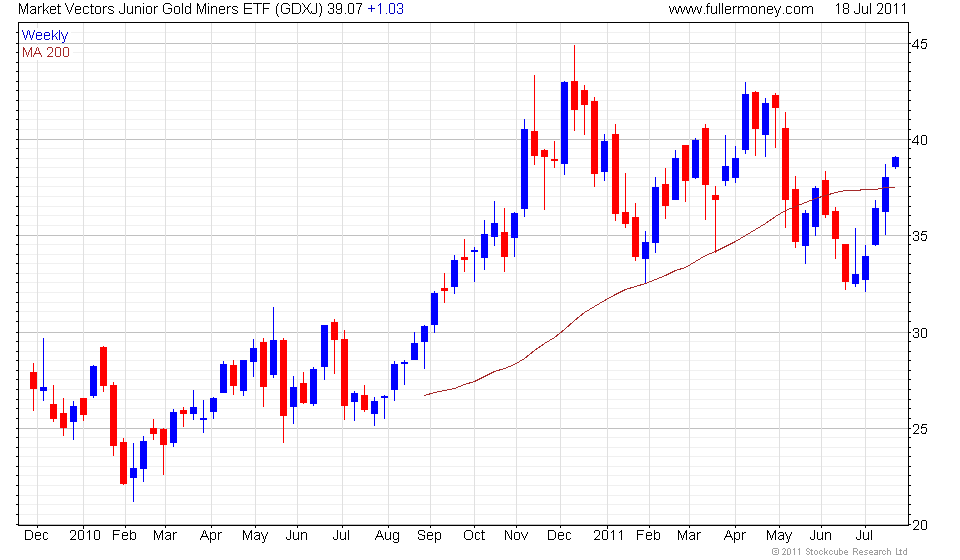Screen dimensions: 960x560
Task: Click the 'Sep' time axis label
Action: point(429,536)
